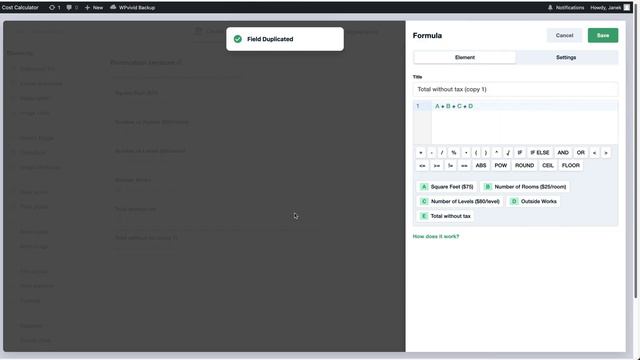The height and width of the screenshot is (360, 640).
Task: Insert the IF ELSE function
Action: 540,153
